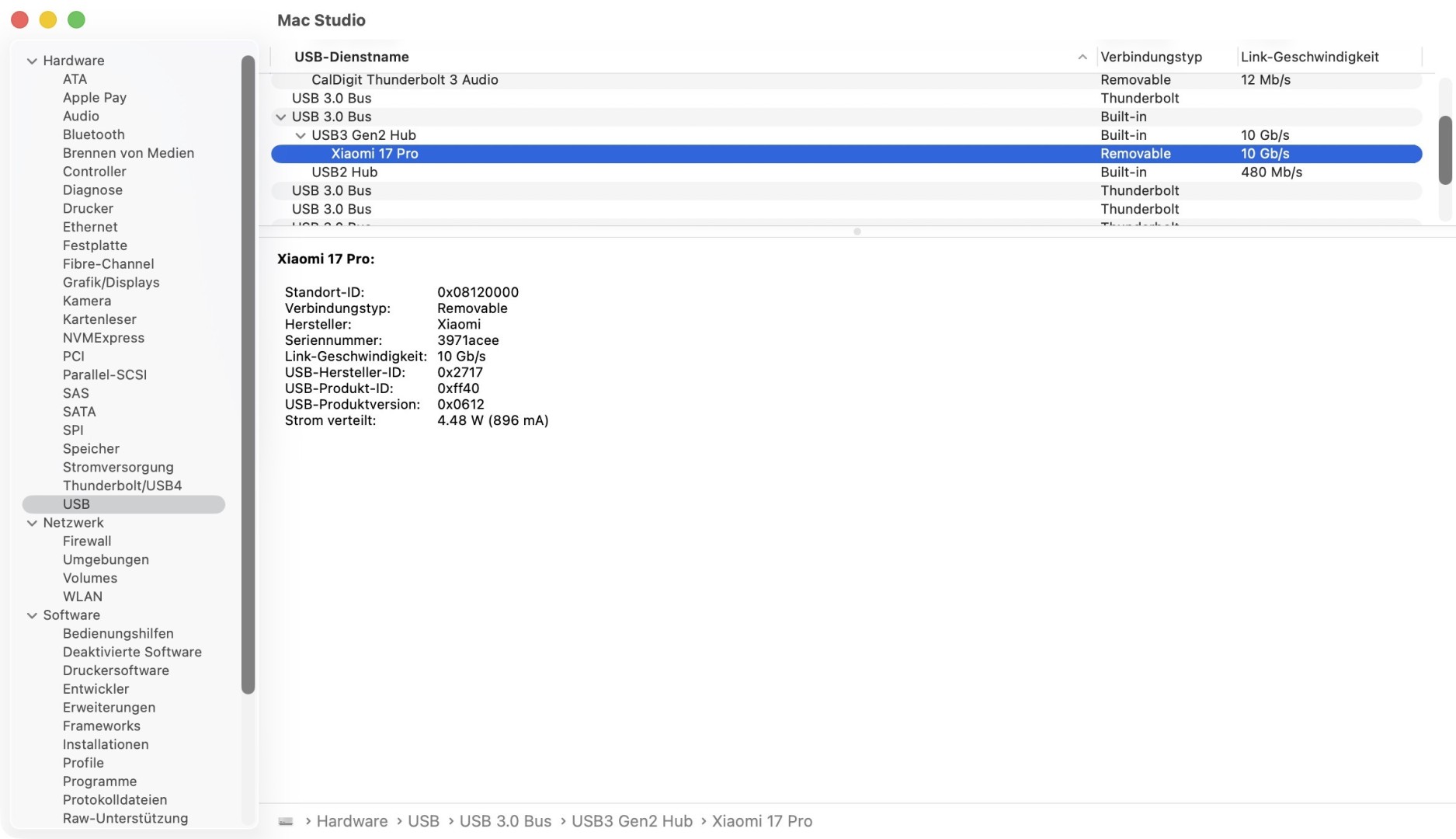Collapse the USB3 Gen2 Hub row

[301, 135]
